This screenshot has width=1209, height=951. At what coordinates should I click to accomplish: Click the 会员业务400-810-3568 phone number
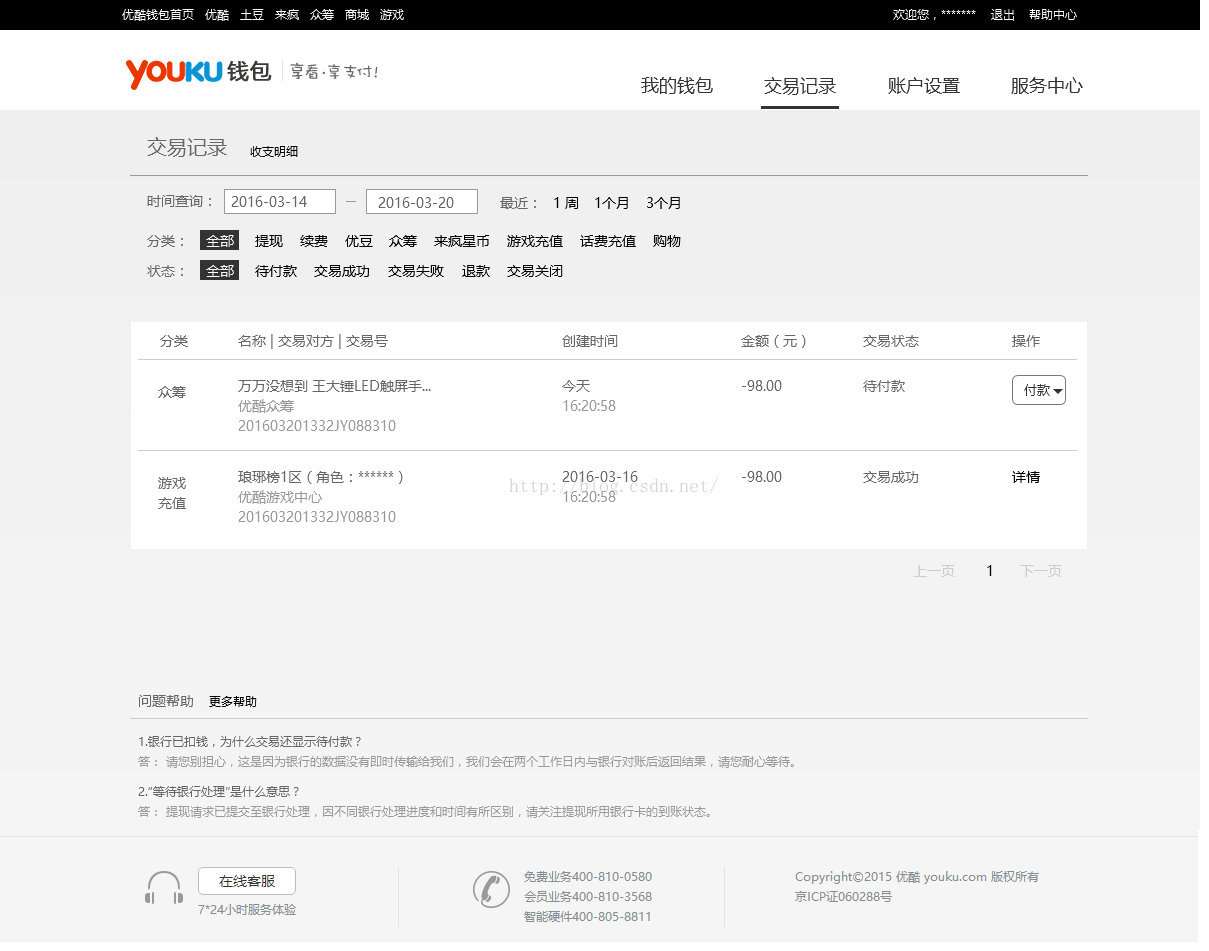coord(588,897)
